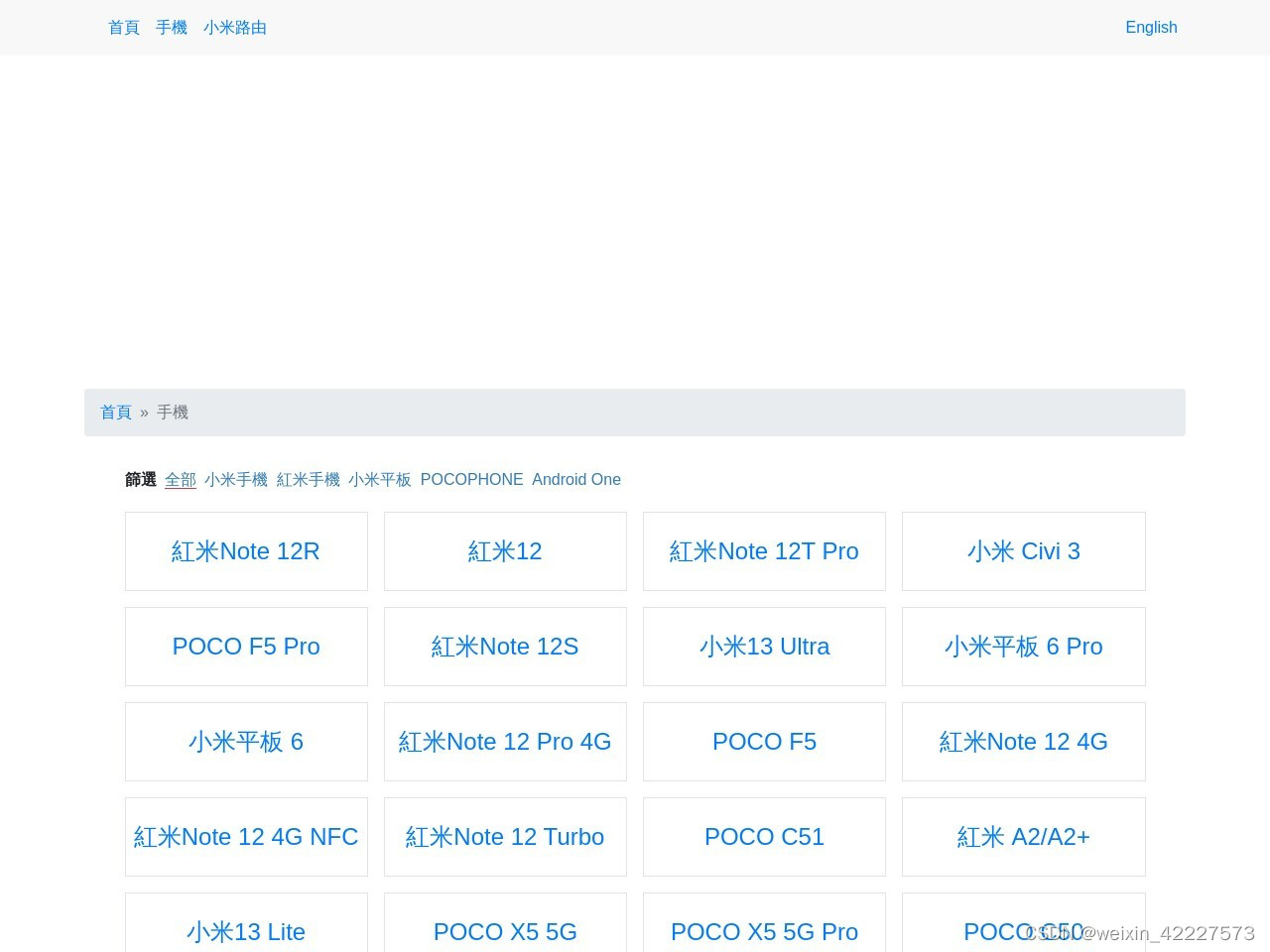Switch language to English
This screenshot has width=1270, height=952.
tap(1151, 28)
